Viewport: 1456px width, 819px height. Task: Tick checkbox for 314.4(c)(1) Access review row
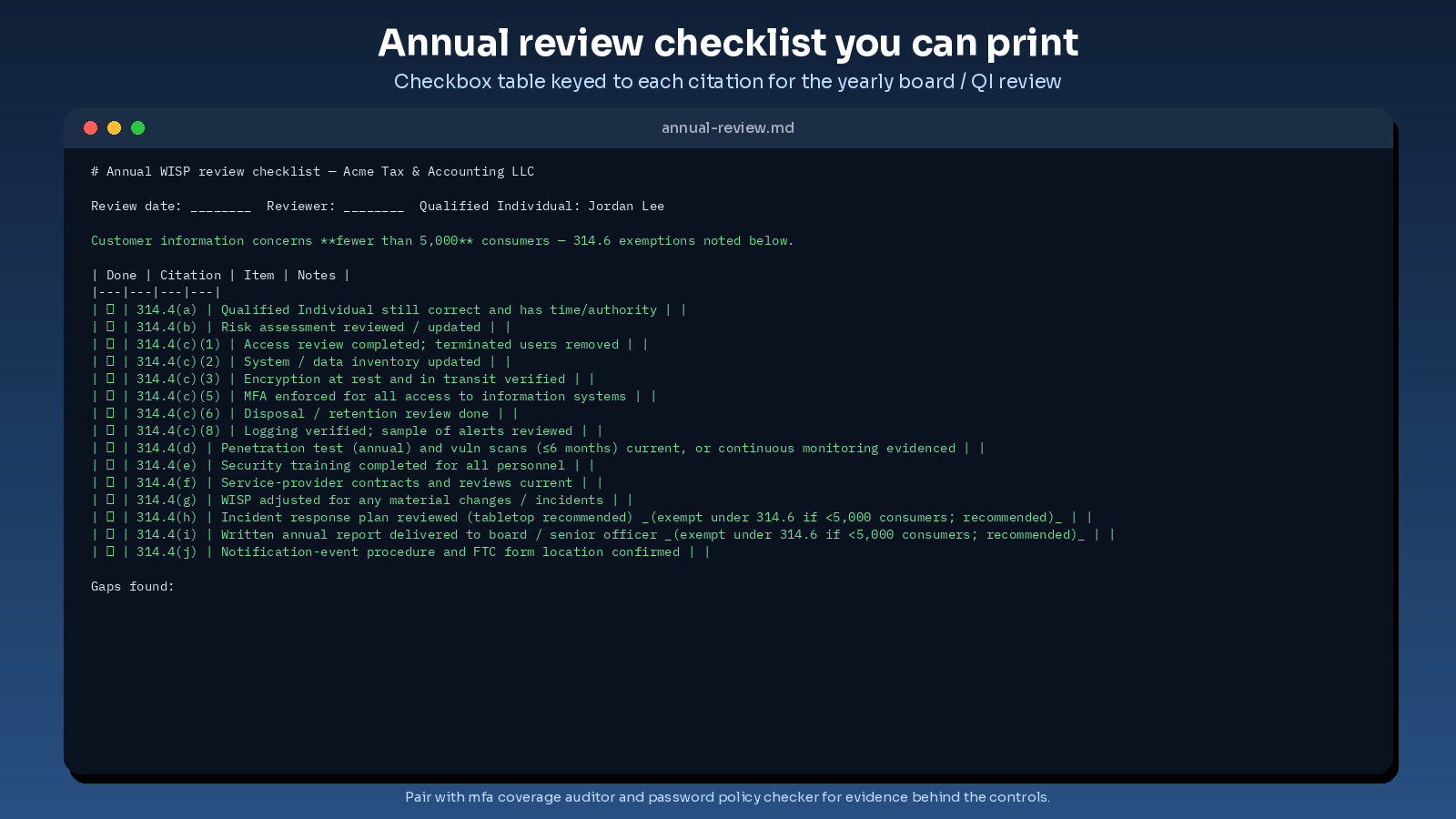pos(110,344)
